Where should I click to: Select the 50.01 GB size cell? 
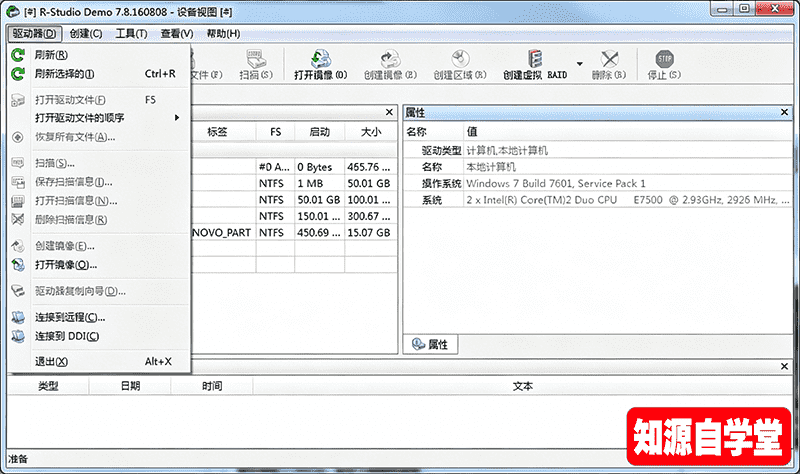(x=369, y=184)
